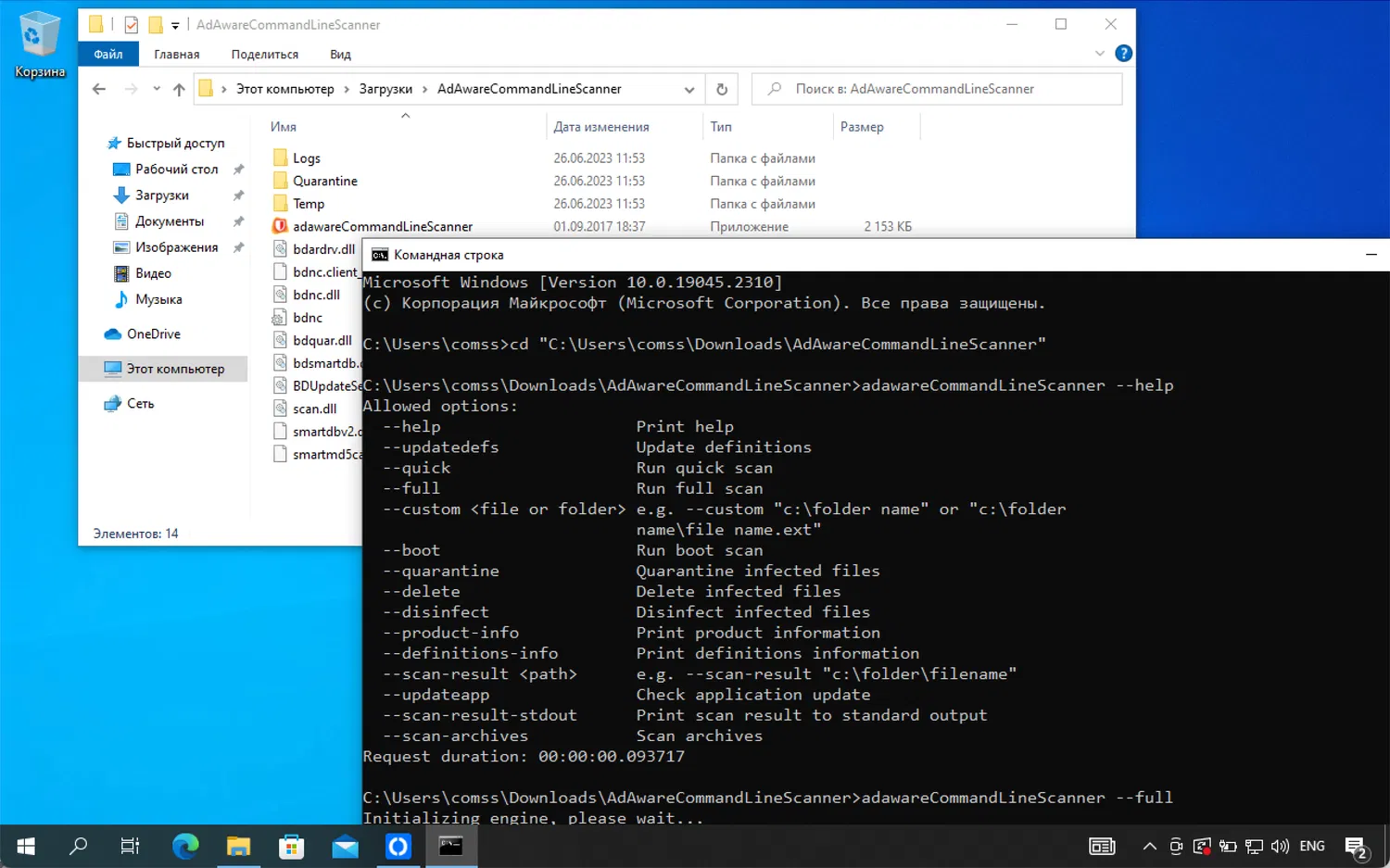Refresh the folder with the refresh button
The image size is (1390, 868).
[x=722, y=89]
